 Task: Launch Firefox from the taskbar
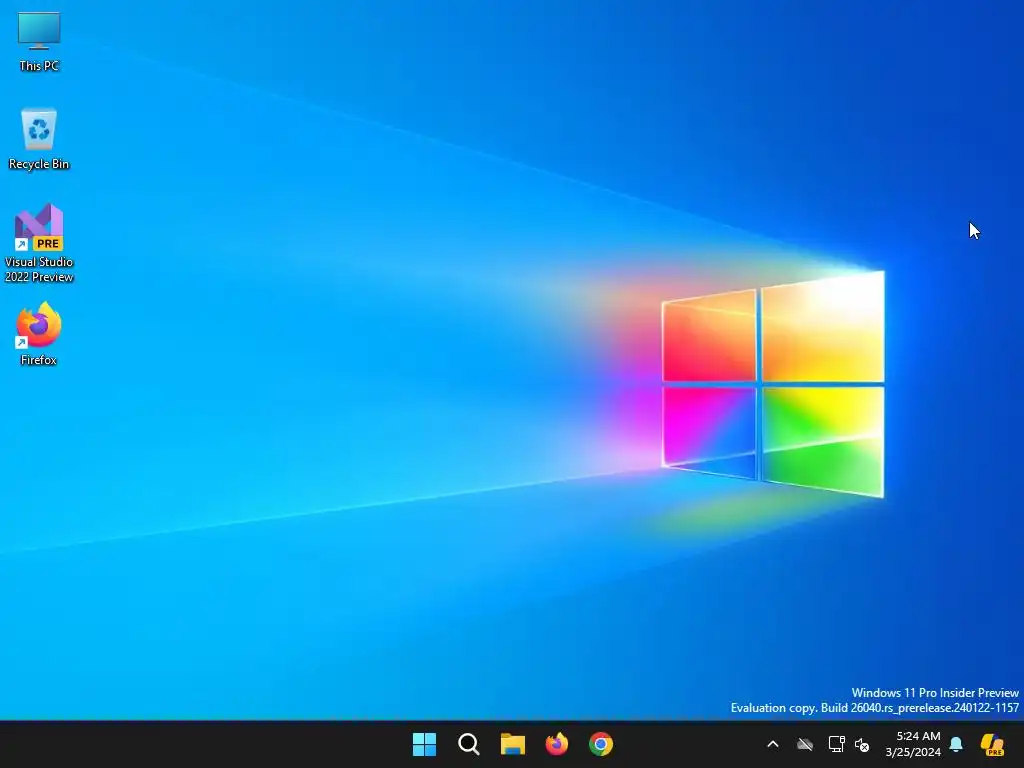(x=556, y=744)
